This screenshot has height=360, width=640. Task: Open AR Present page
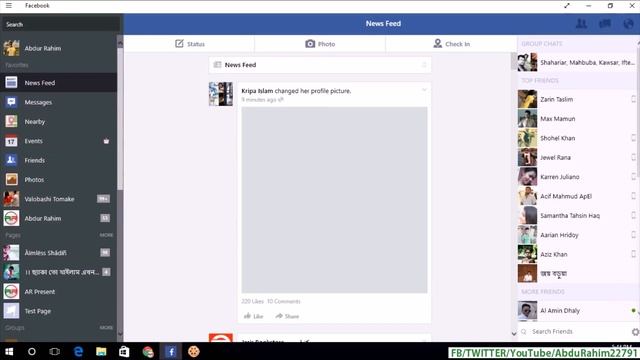tap(58, 291)
